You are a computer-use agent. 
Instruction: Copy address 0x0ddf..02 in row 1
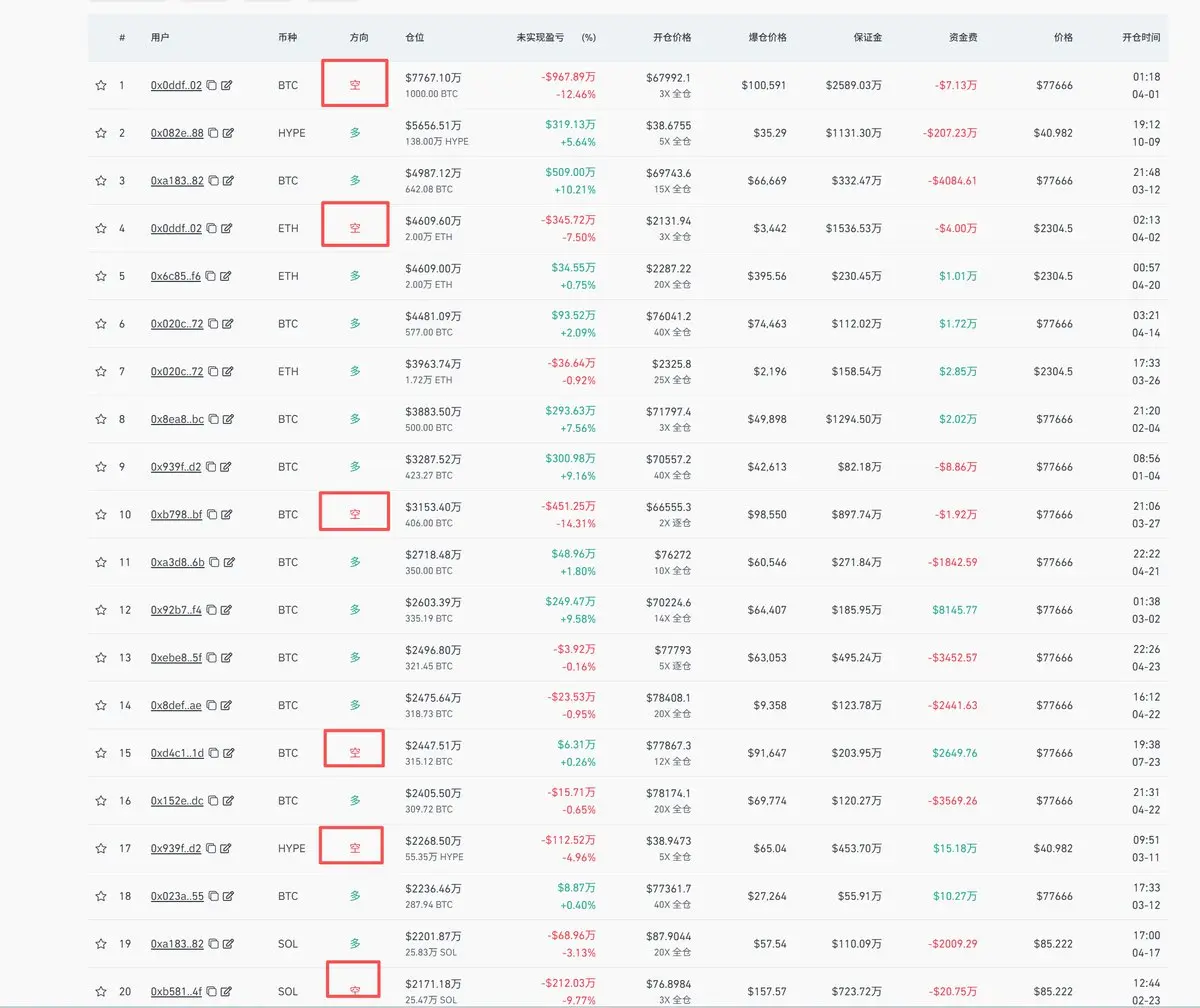212,86
